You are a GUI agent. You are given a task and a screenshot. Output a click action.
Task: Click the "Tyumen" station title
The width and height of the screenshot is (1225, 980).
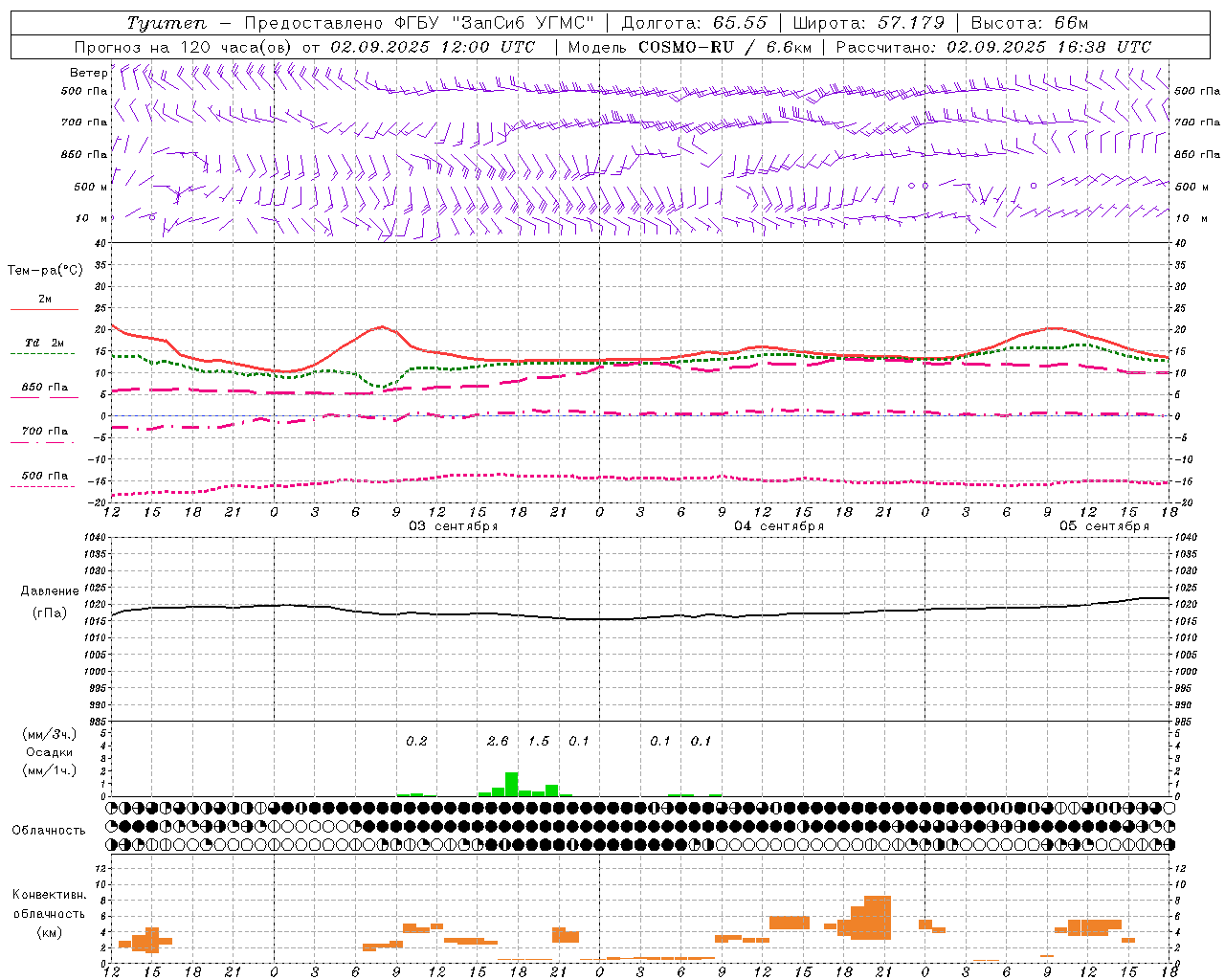(166, 23)
